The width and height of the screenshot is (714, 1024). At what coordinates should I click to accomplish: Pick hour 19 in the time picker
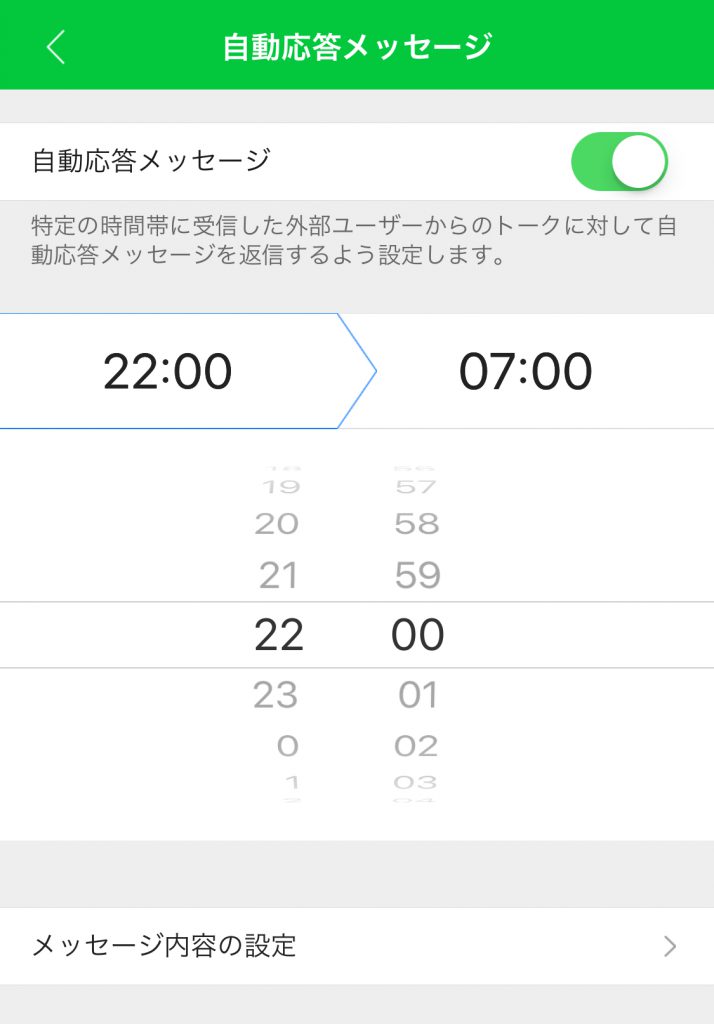click(x=280, y=487)
